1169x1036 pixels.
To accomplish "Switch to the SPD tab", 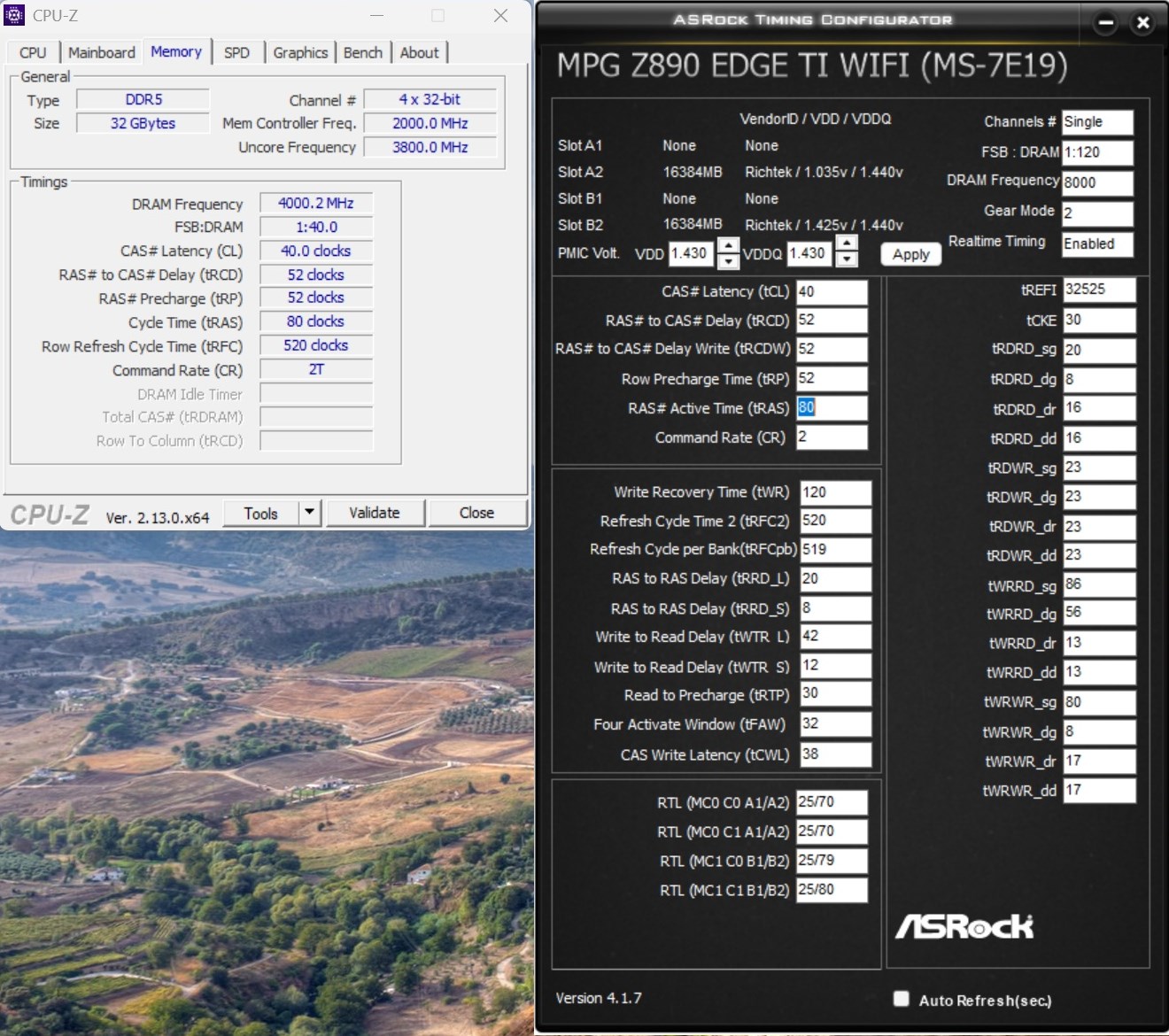I will (236, 52).
